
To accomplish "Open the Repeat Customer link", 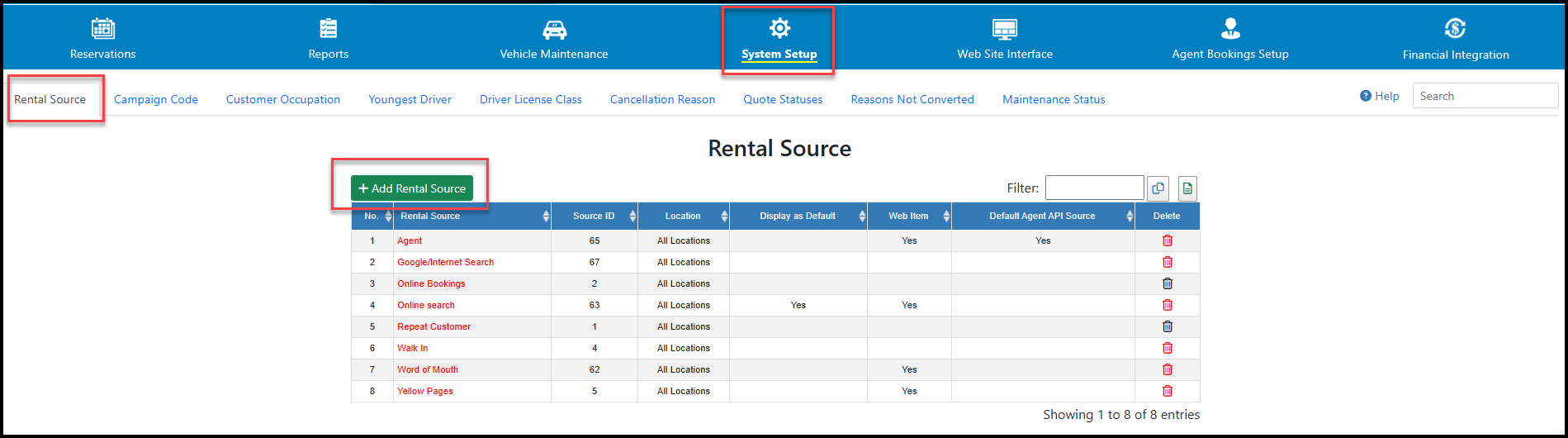I will coord(434,326).
